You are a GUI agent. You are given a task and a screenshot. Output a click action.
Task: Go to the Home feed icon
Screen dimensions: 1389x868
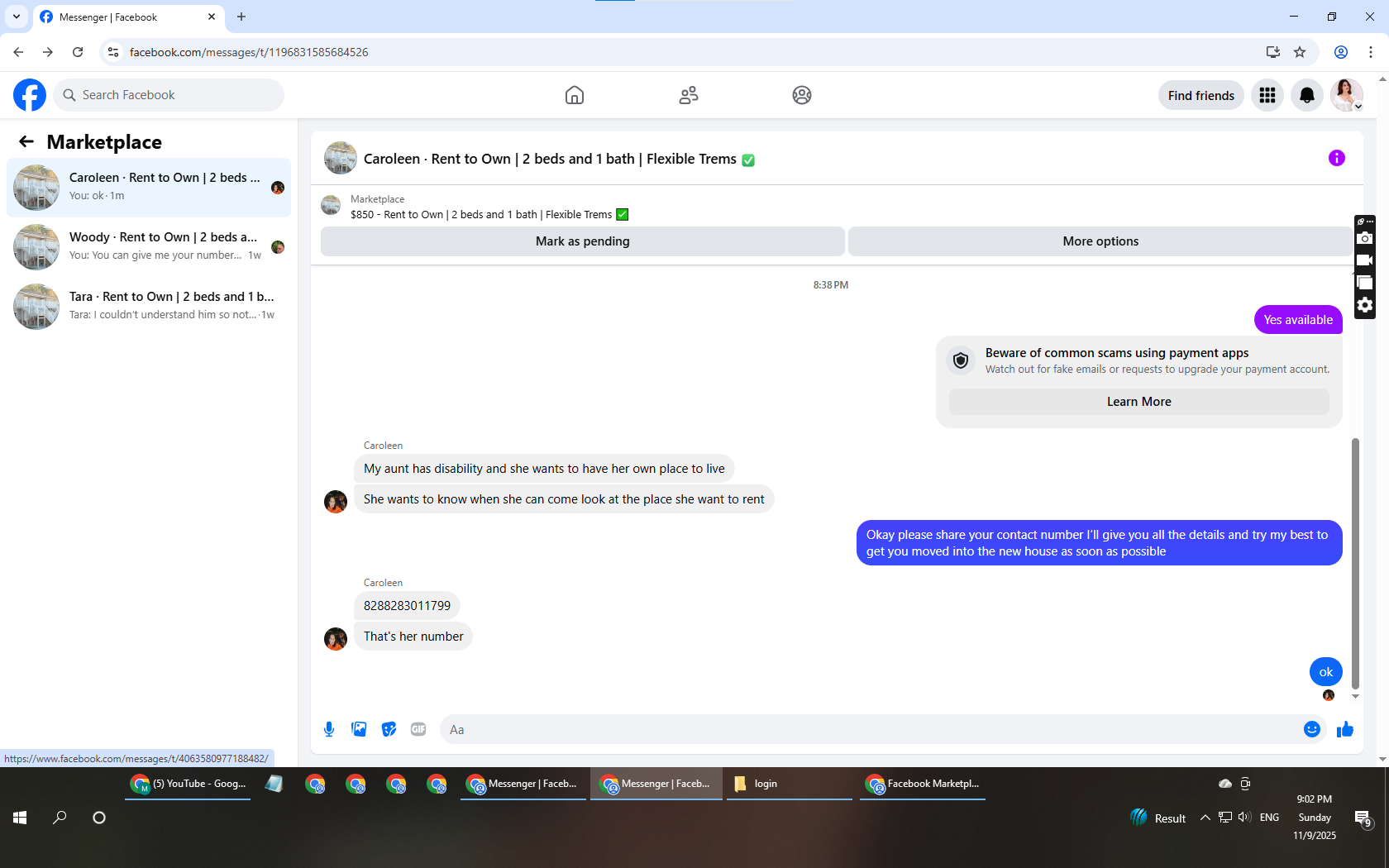pos(575,95)
